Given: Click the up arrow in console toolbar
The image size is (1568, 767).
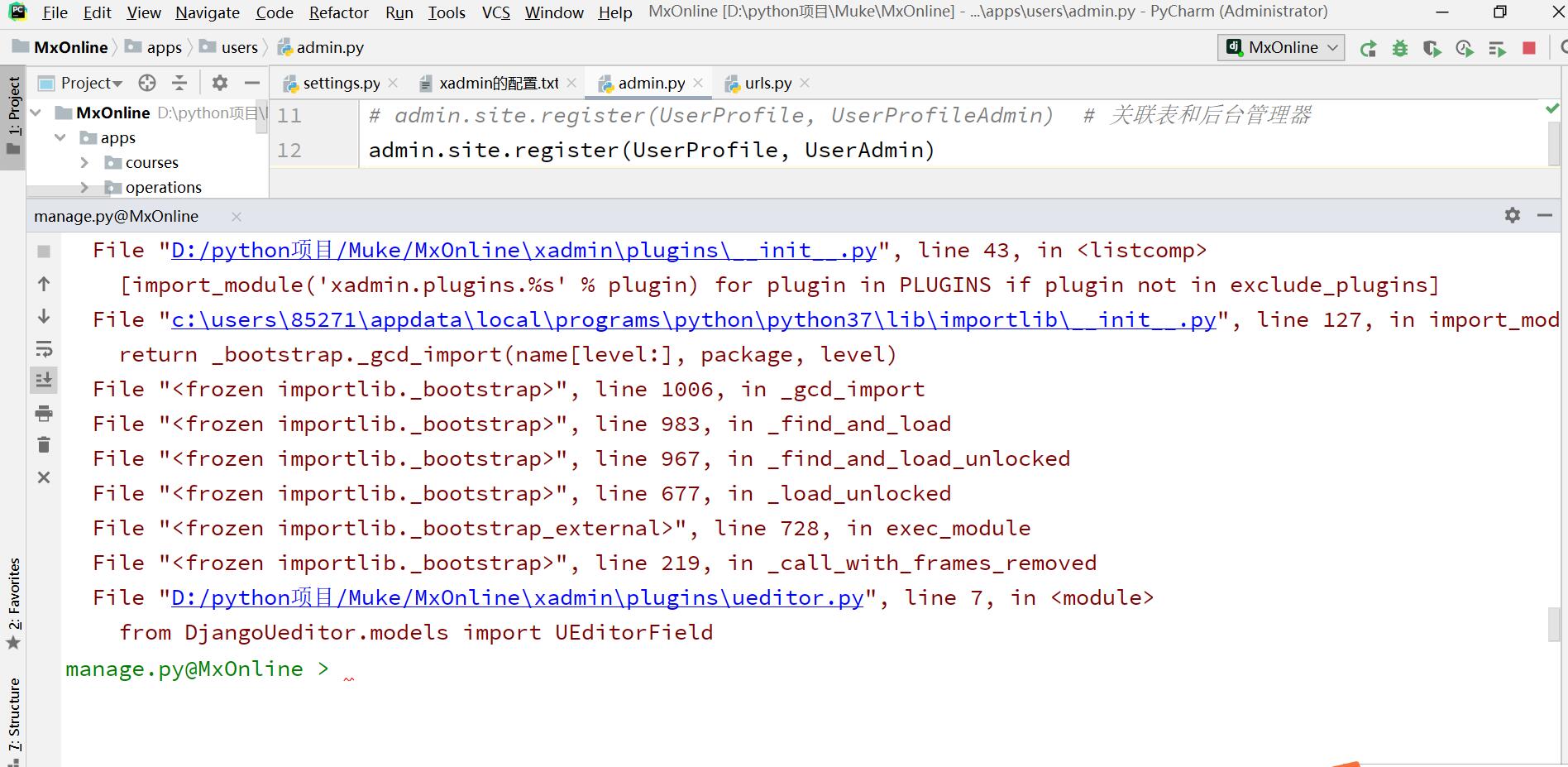Looking at the screenshot, I should [x=44, y=284].
